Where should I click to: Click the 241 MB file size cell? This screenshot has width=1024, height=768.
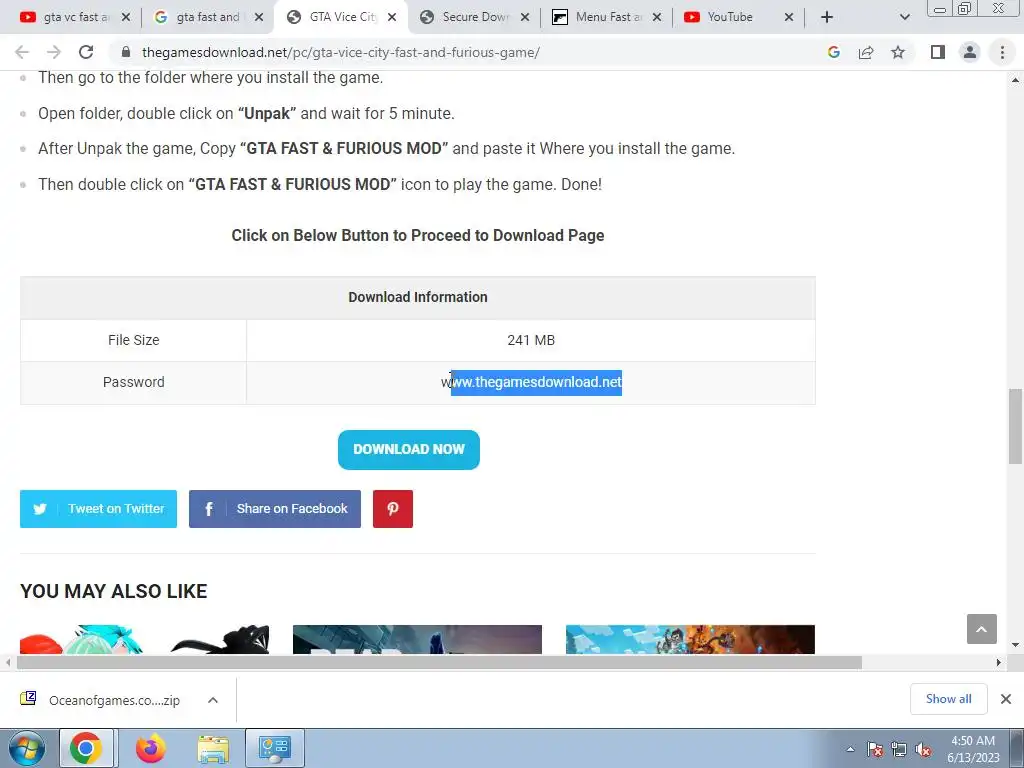tap(531, 340)
